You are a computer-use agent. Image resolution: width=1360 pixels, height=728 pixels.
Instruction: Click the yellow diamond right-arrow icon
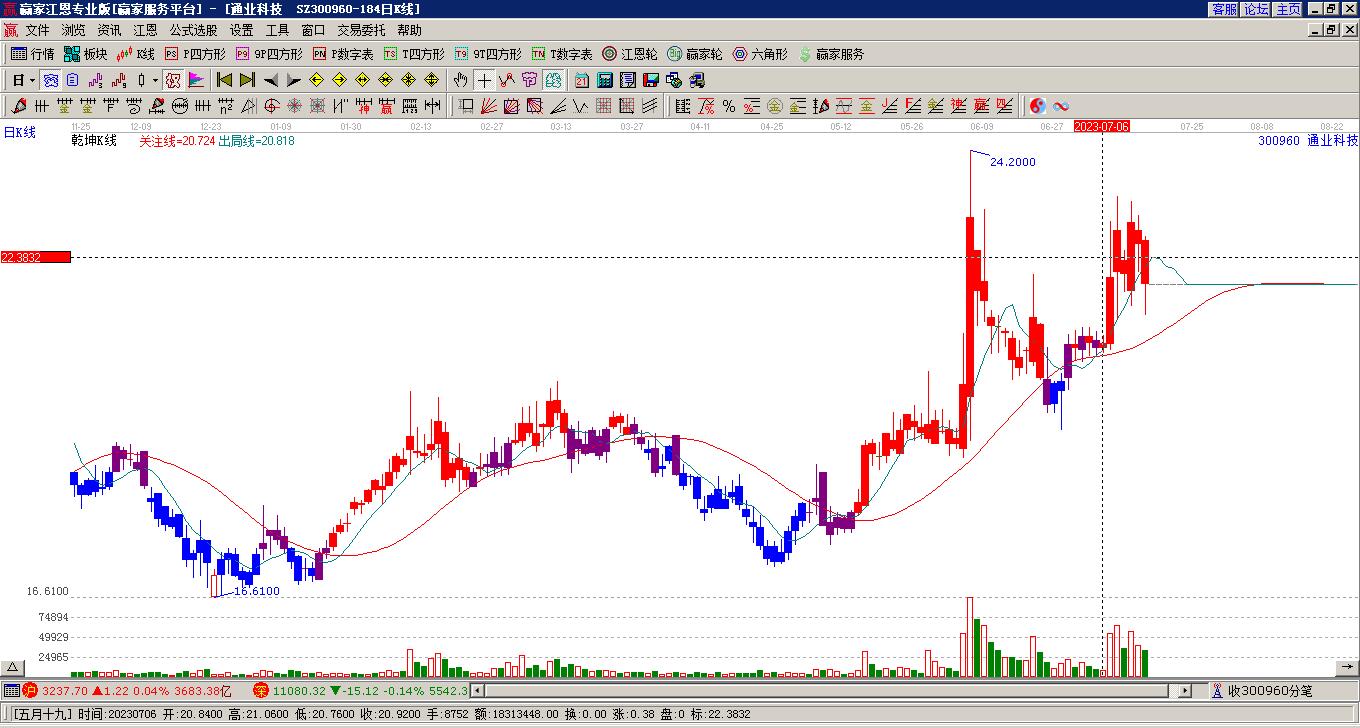pyautogui.click(x=339, y=80)
